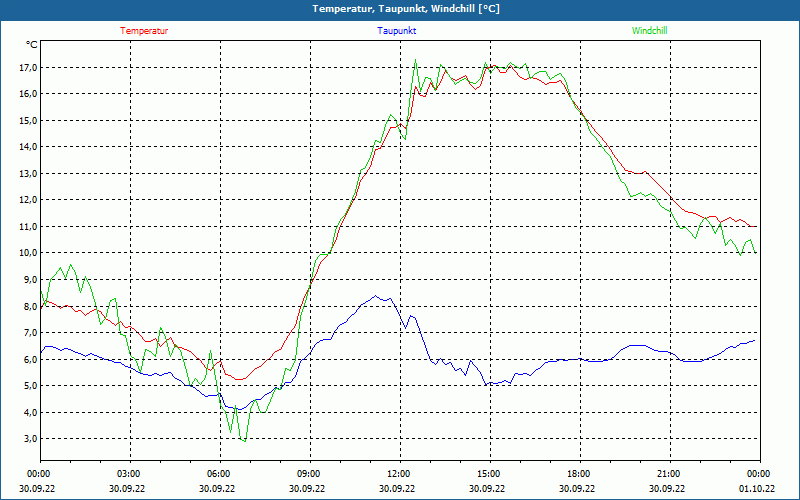This screenshot has height=500, width=800.
Task: Click the 11,0 value on the y-axis
Action: [28, 227]
